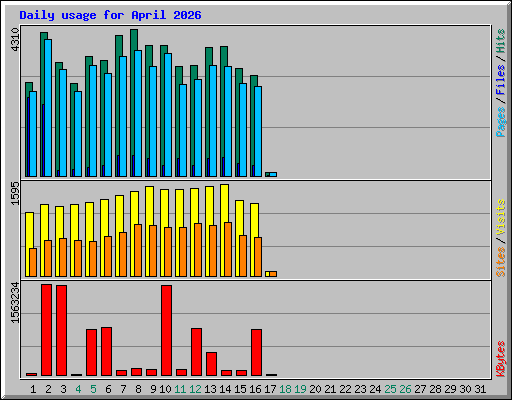Image resolution: width=512 pixels, height=400 pixels.
Task: Click day 8 on the x-axis
Action: (x=138, y=389)
